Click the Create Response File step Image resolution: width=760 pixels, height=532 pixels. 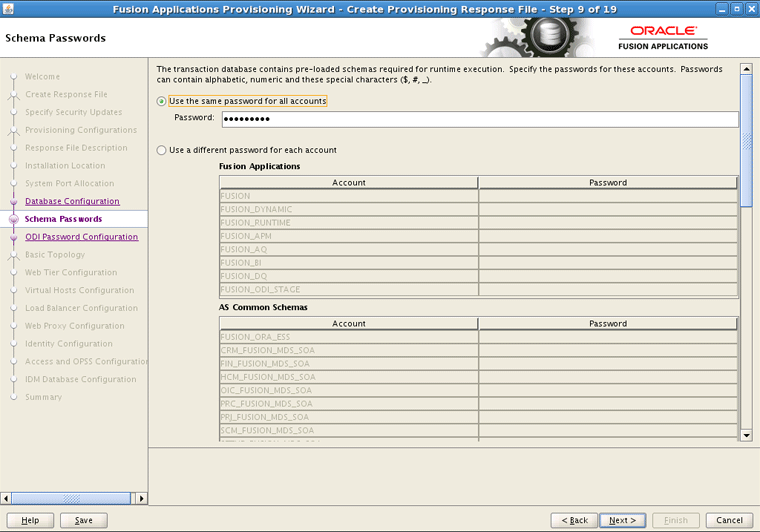pos(66,94)
